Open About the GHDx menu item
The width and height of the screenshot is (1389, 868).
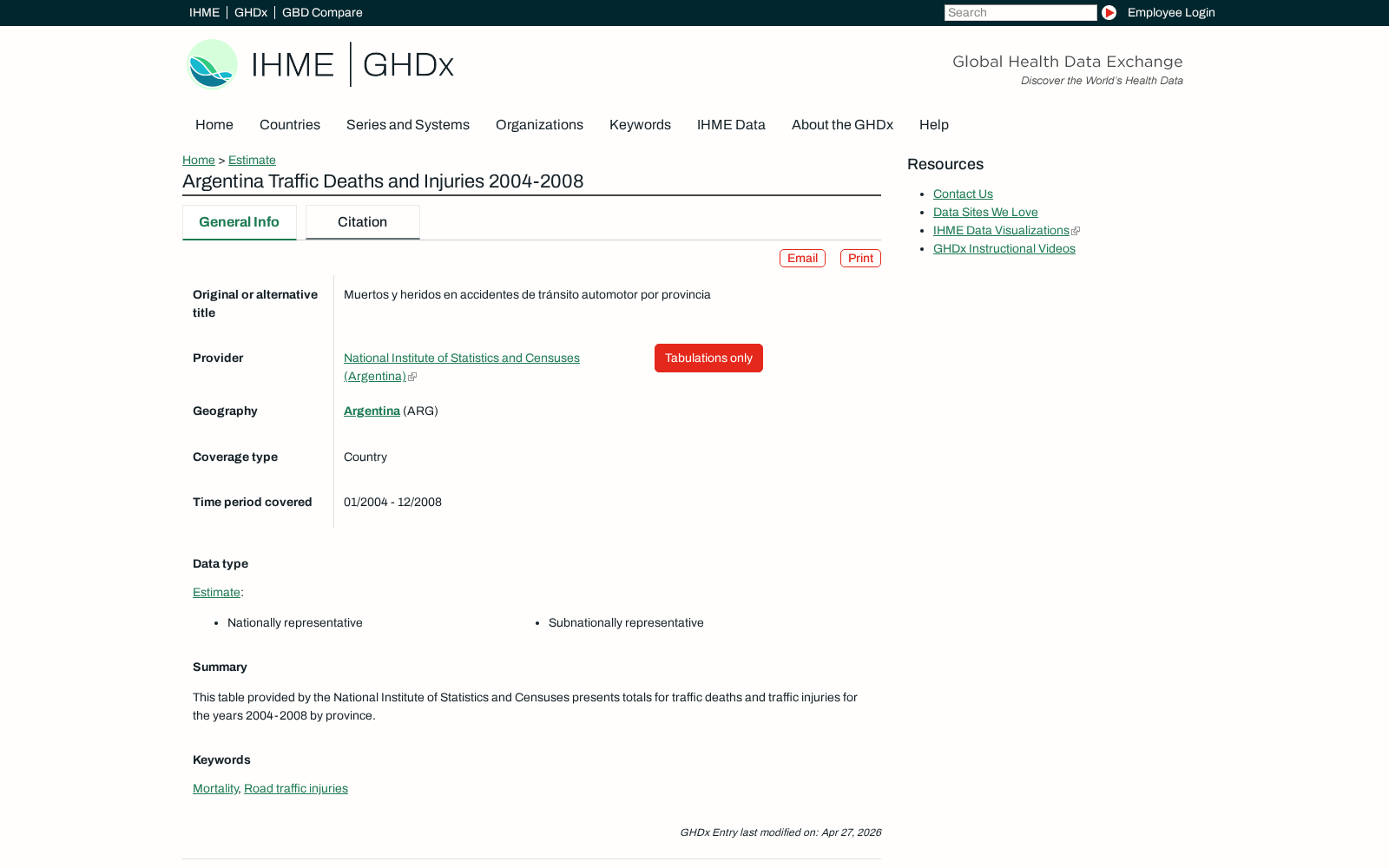[x=842, y=125]
